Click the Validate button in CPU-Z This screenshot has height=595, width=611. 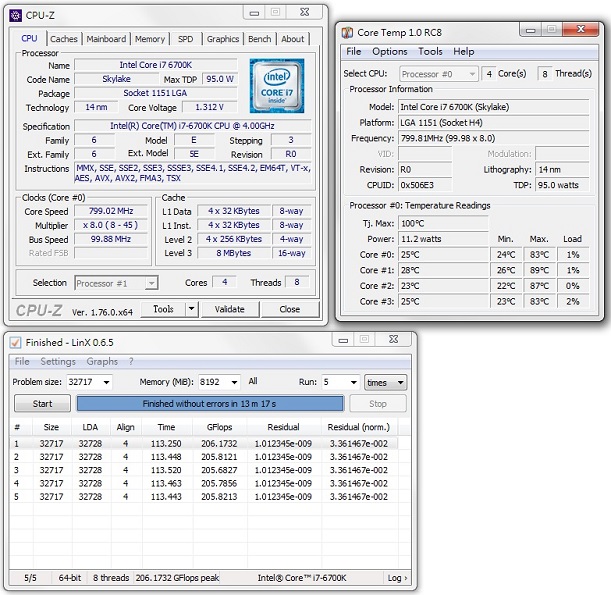tap(230, 309)
